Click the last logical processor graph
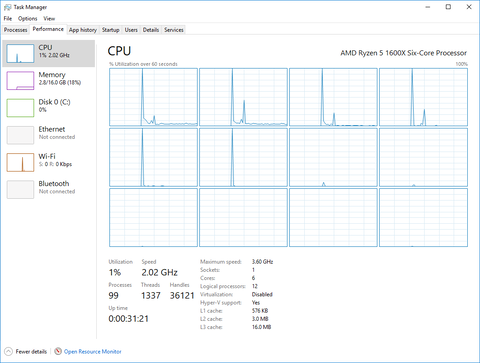Screen dimensions: 480x363 point(423,217)
